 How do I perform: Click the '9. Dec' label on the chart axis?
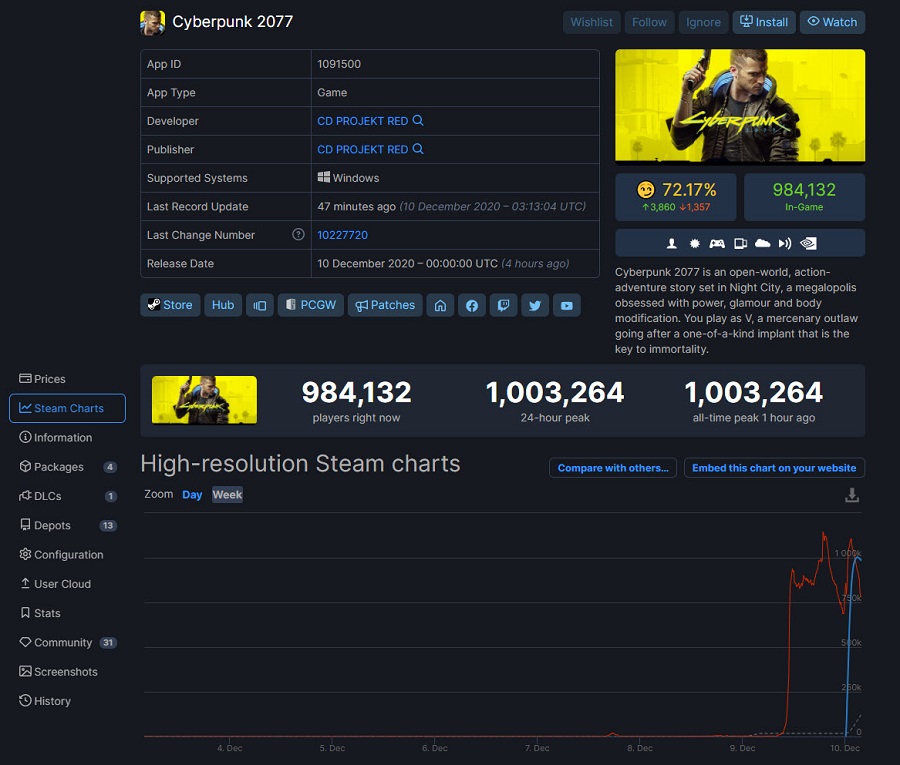(x=742, y=748)
